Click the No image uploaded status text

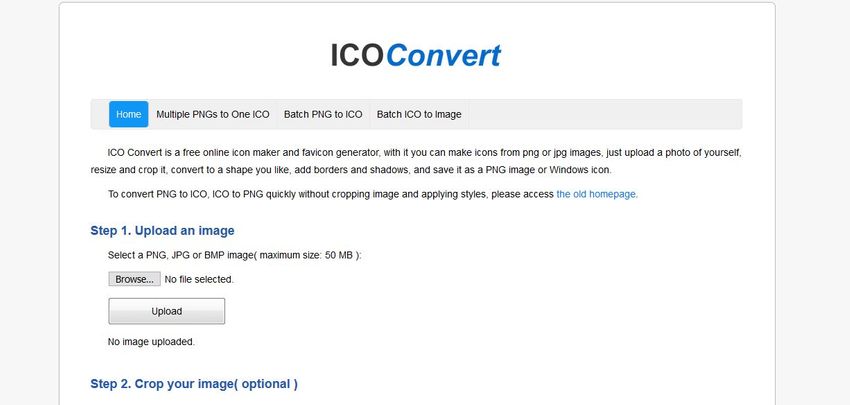click(x=151, y=342)
